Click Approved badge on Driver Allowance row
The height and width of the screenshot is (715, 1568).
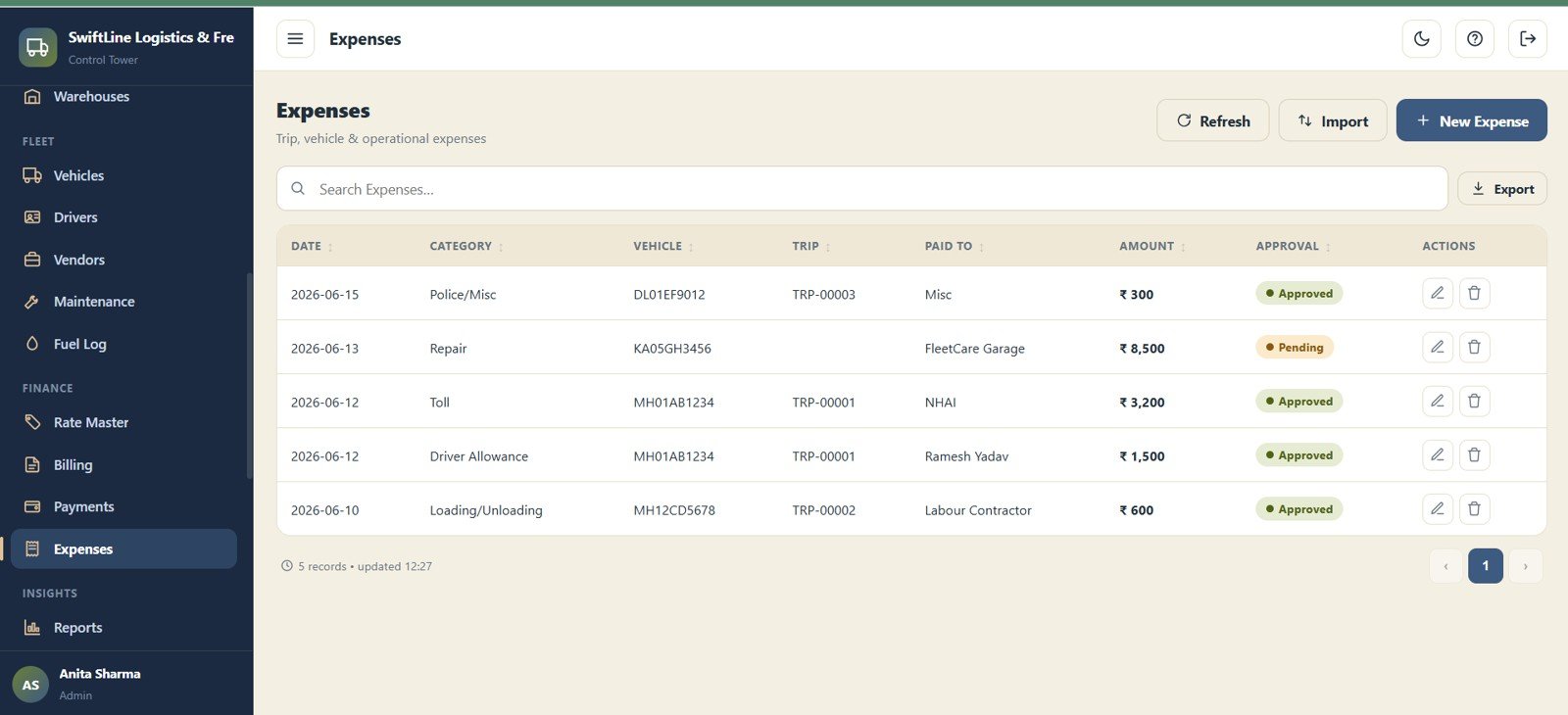(1298, 454)
